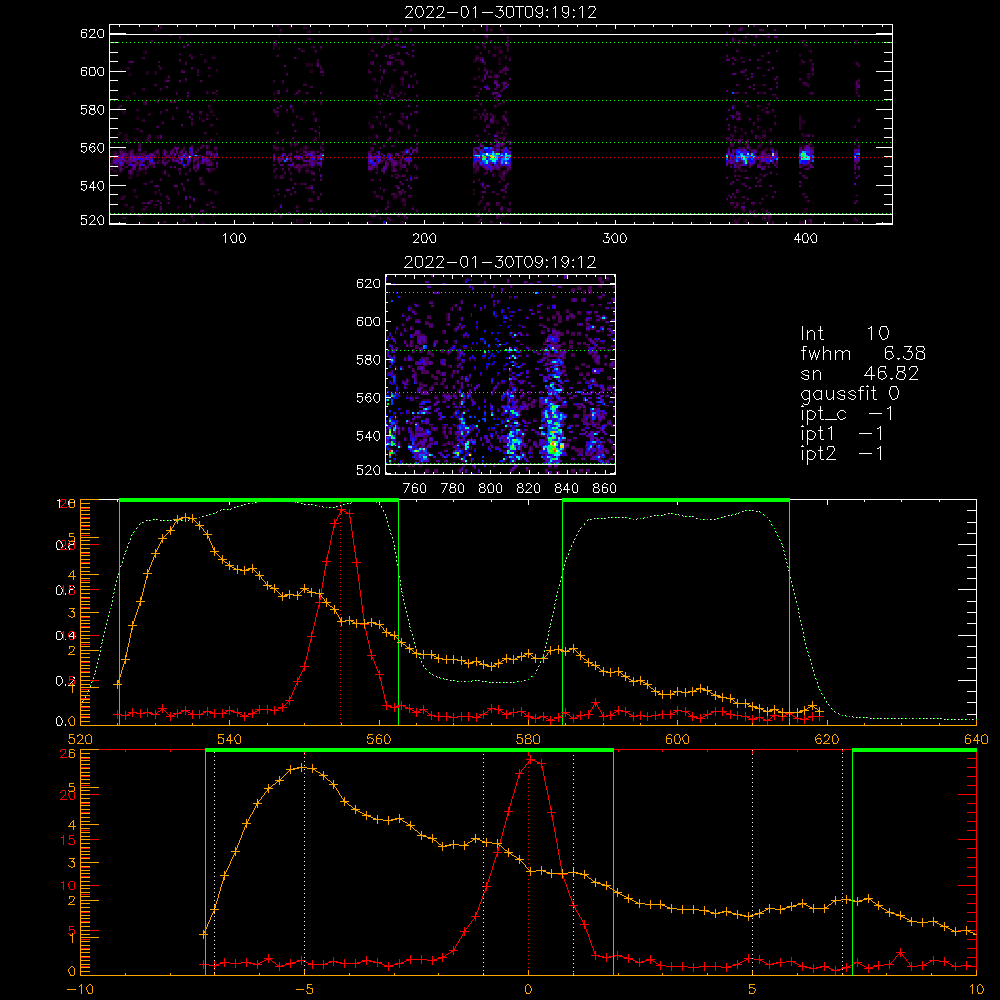Click the middle zoomed image title timestamp

click(501, 262)
